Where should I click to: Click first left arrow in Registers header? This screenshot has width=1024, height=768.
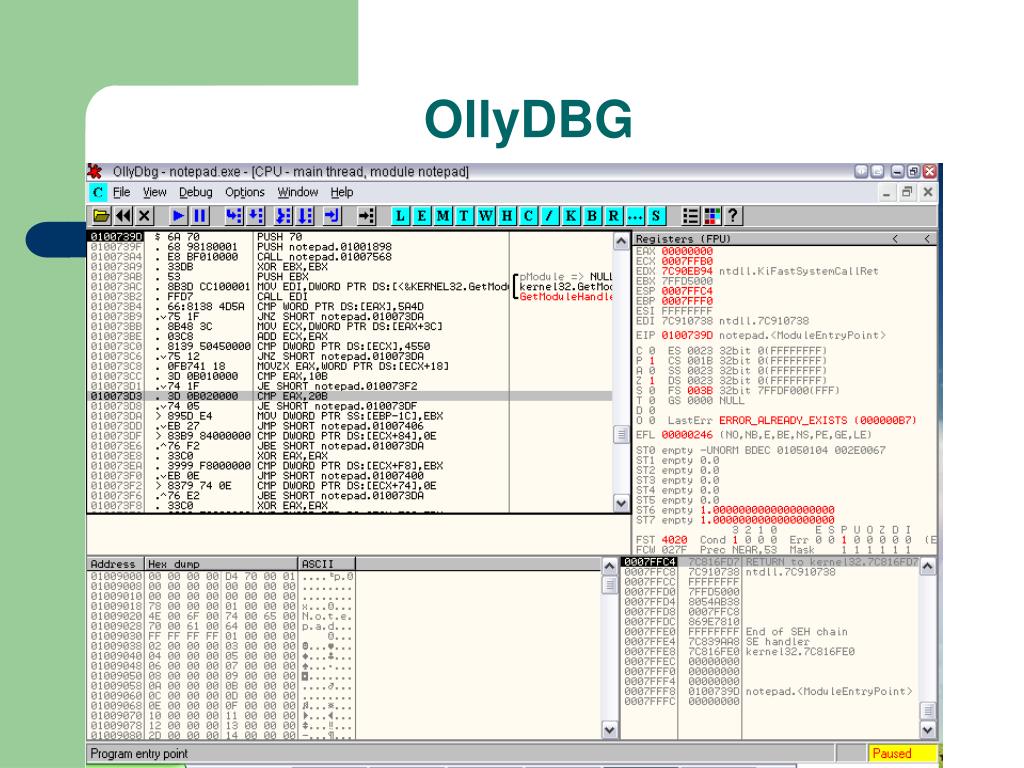point(895,239)
